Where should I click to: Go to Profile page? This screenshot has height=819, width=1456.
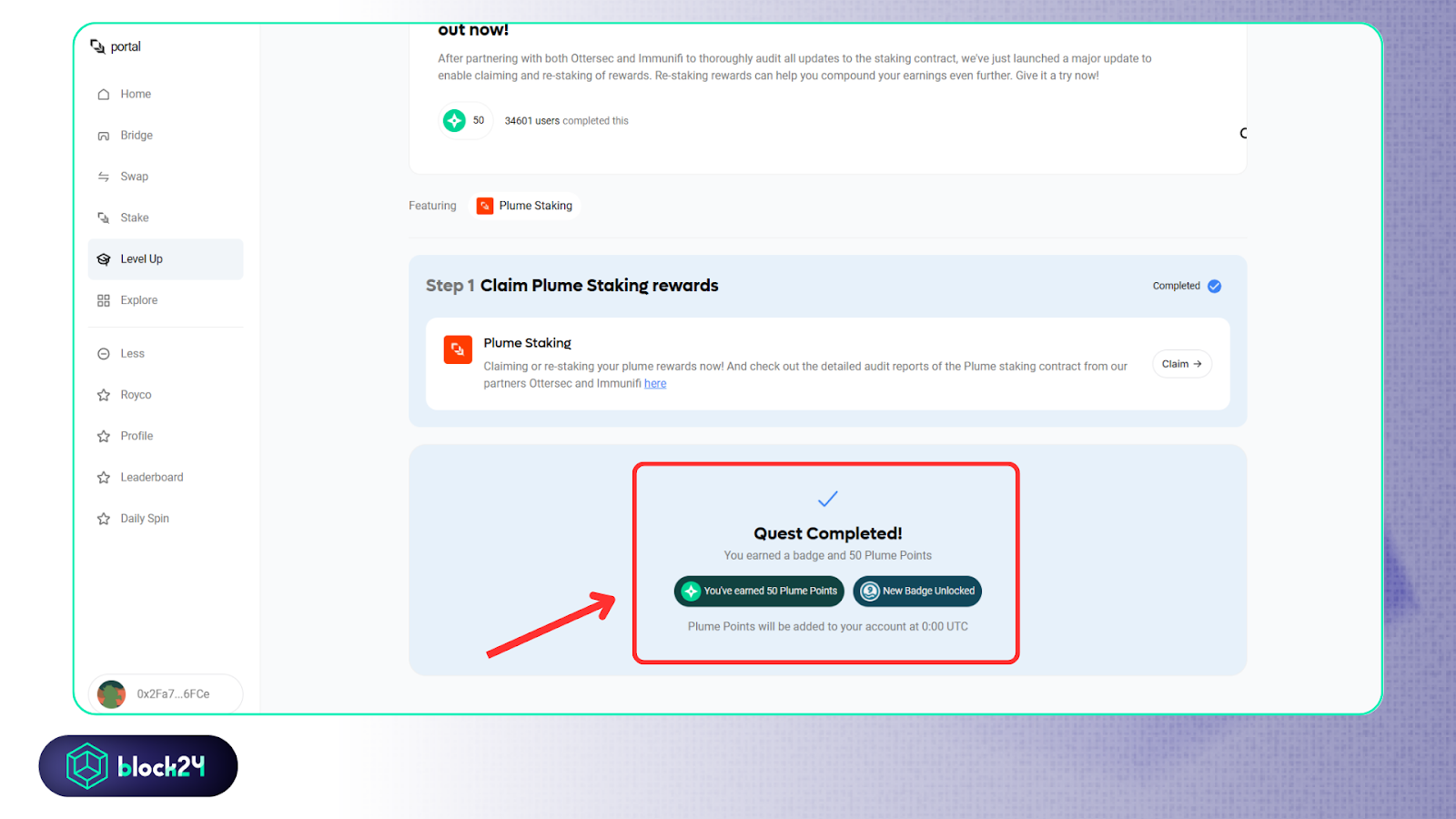click(136, 436)
